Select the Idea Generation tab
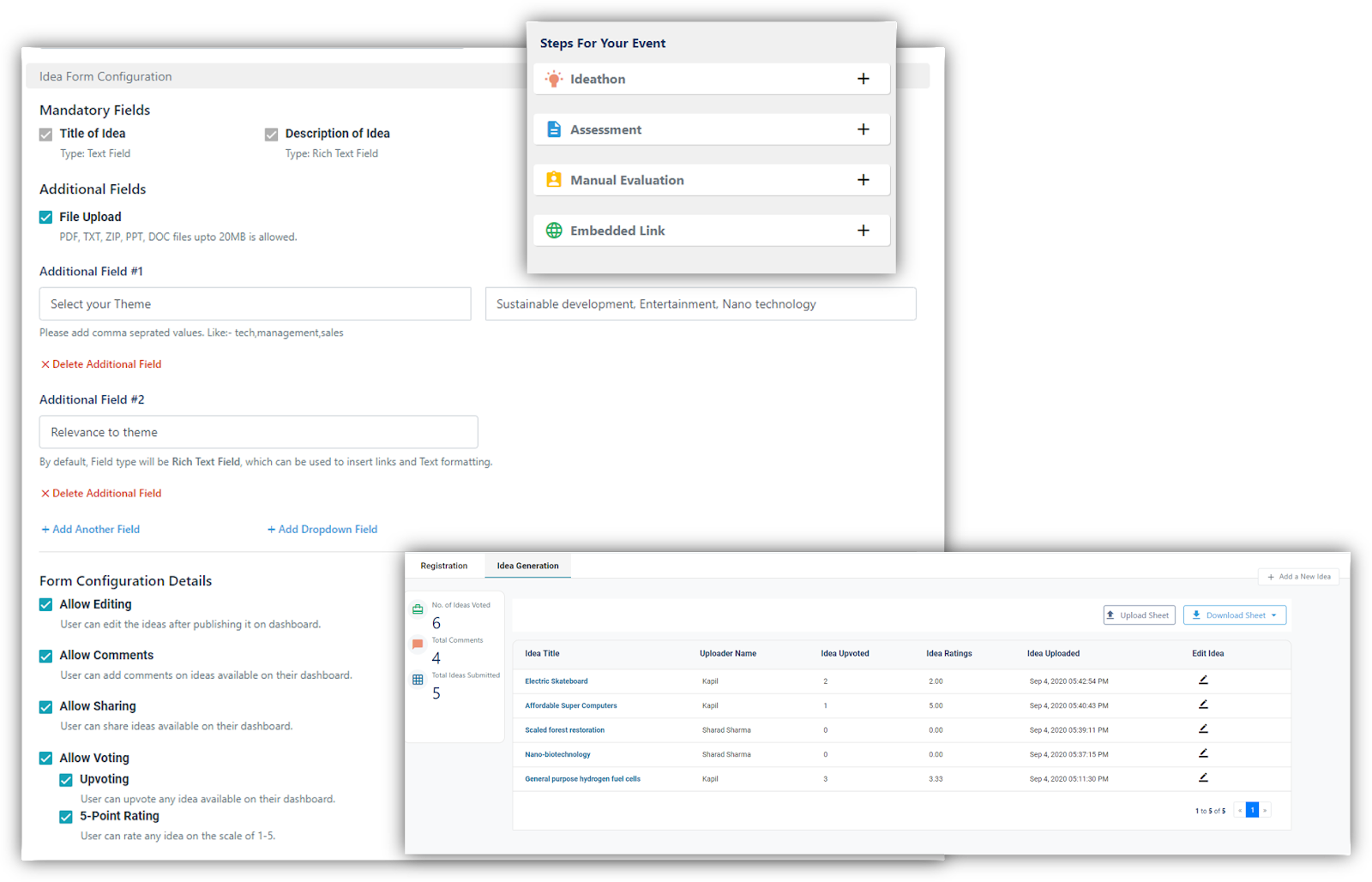 coord(527,566)
